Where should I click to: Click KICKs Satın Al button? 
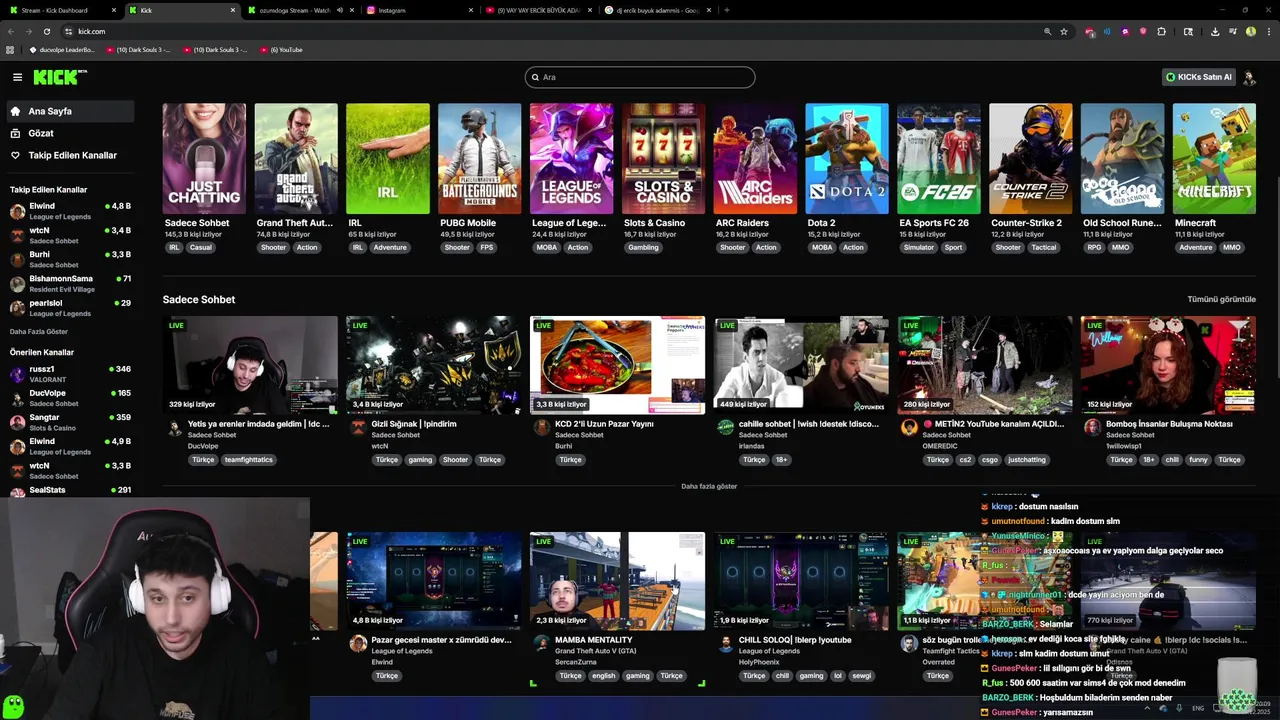tap(1198, 77)
